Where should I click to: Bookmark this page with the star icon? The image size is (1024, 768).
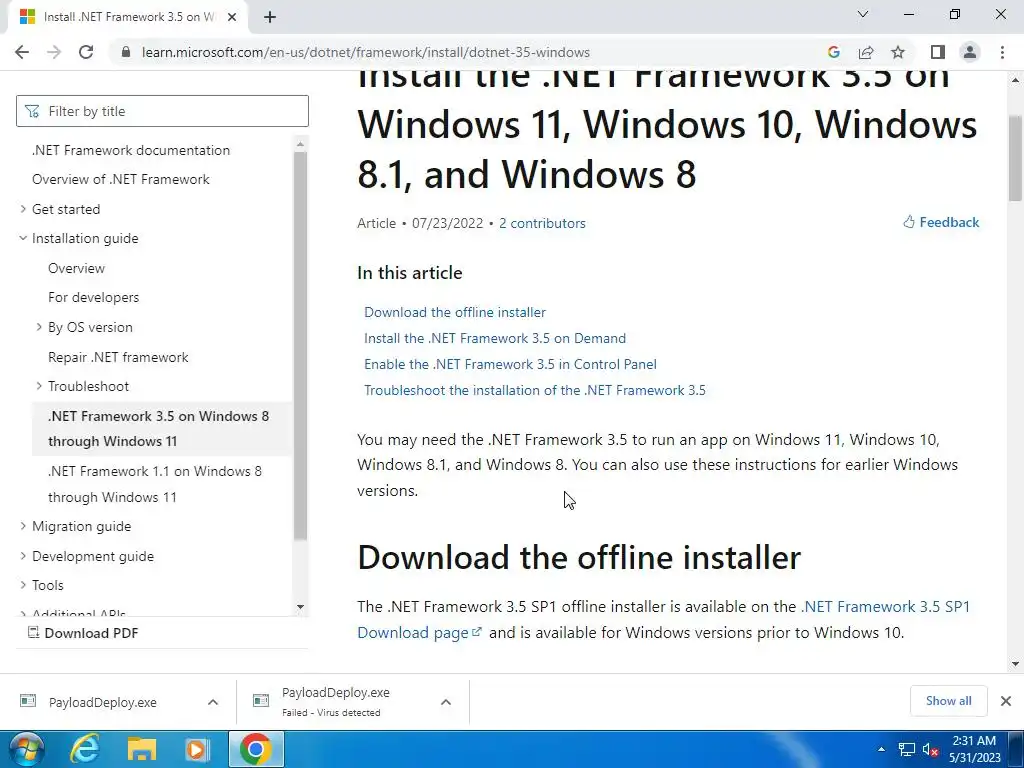click(x=898, y=52)
